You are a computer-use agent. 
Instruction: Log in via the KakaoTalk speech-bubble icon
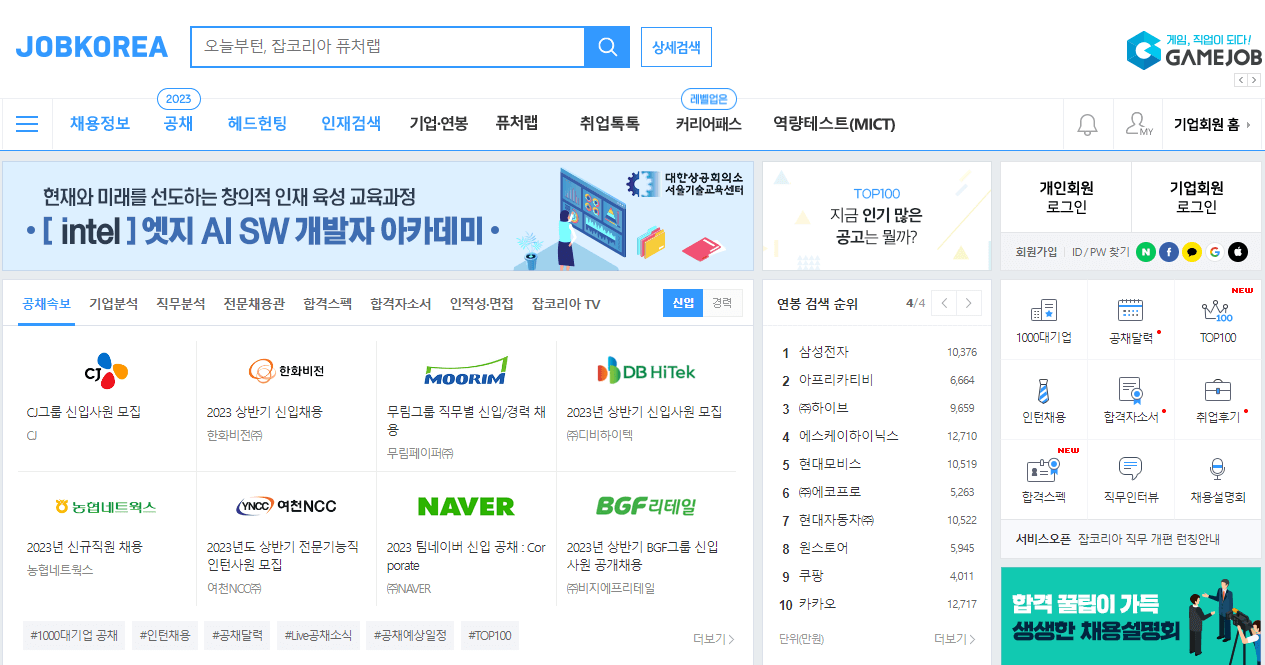click(x=1192, y=252)
